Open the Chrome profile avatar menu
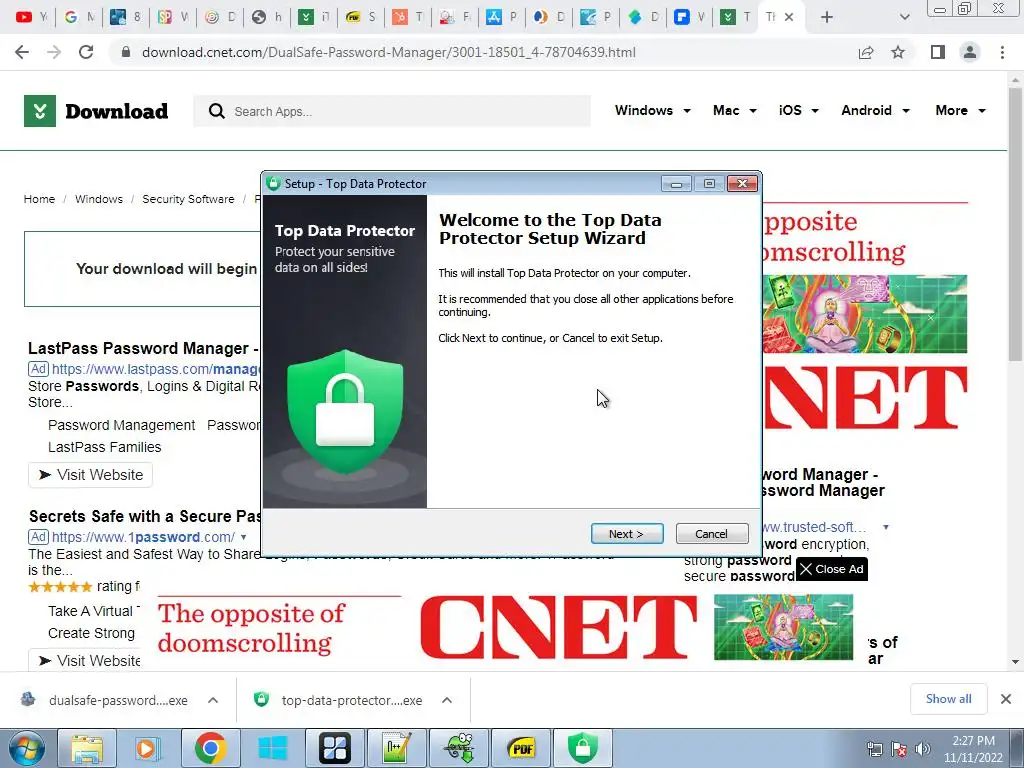Image resolution: width=1024 pixels, height=768 pixels. pos(970,52)
